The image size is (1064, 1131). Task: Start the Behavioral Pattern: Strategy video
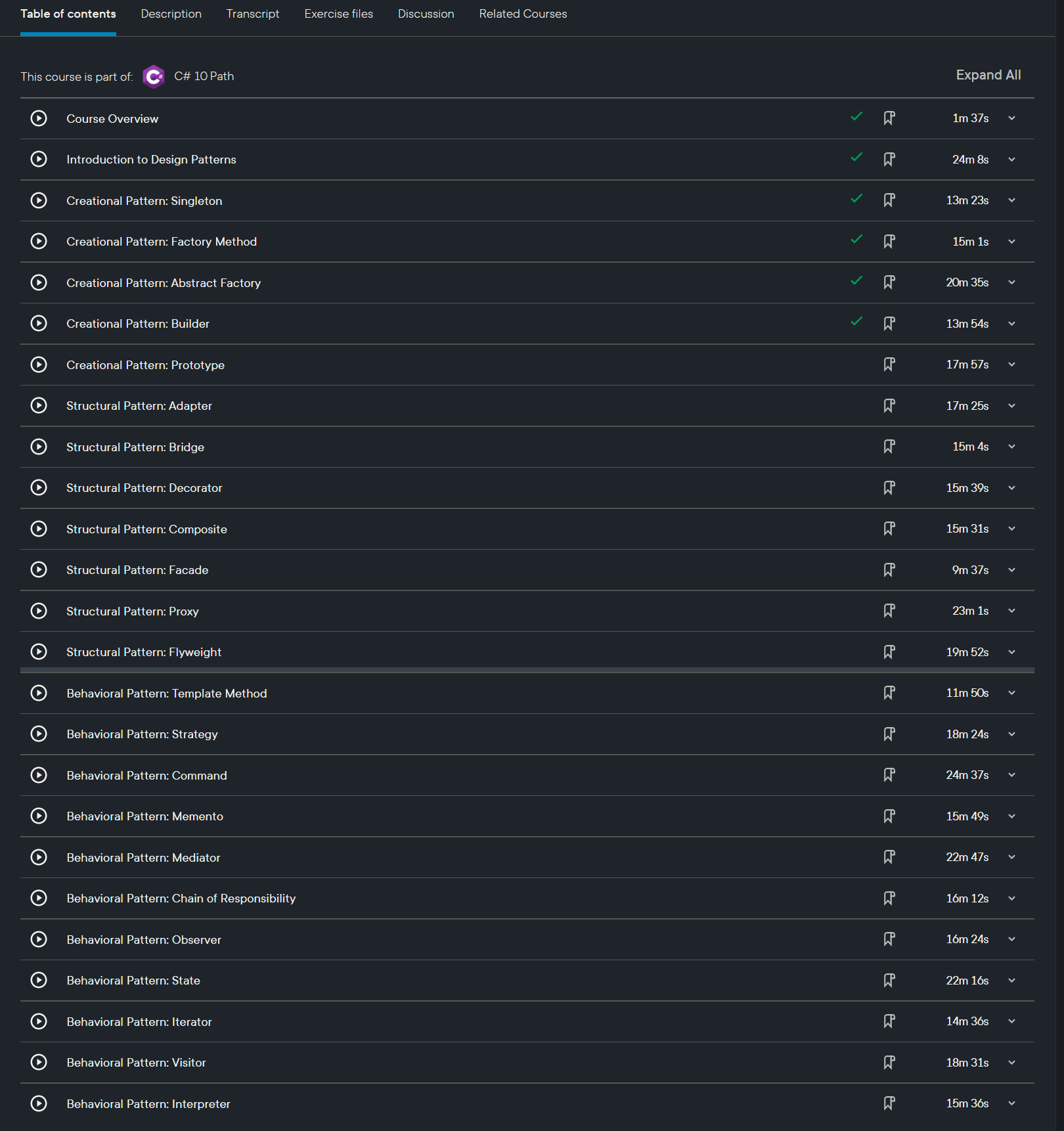point(39,734)
